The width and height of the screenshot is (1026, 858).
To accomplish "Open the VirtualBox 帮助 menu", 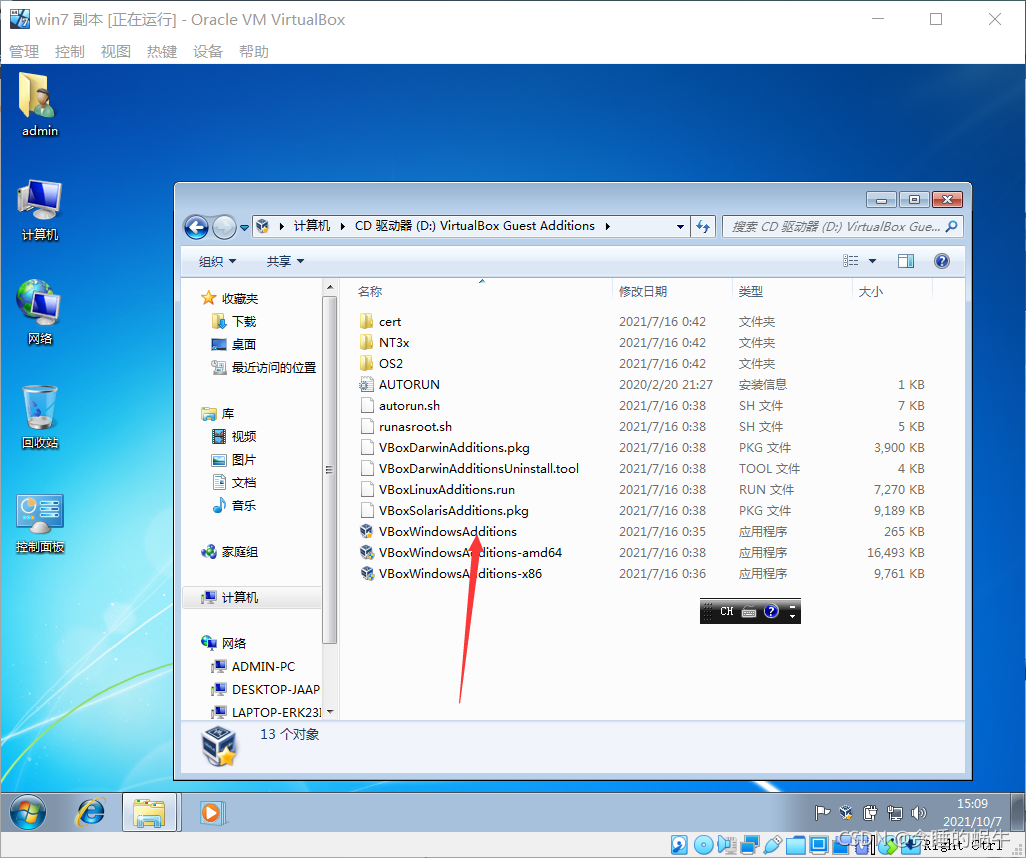I will [x=254, y=52].
